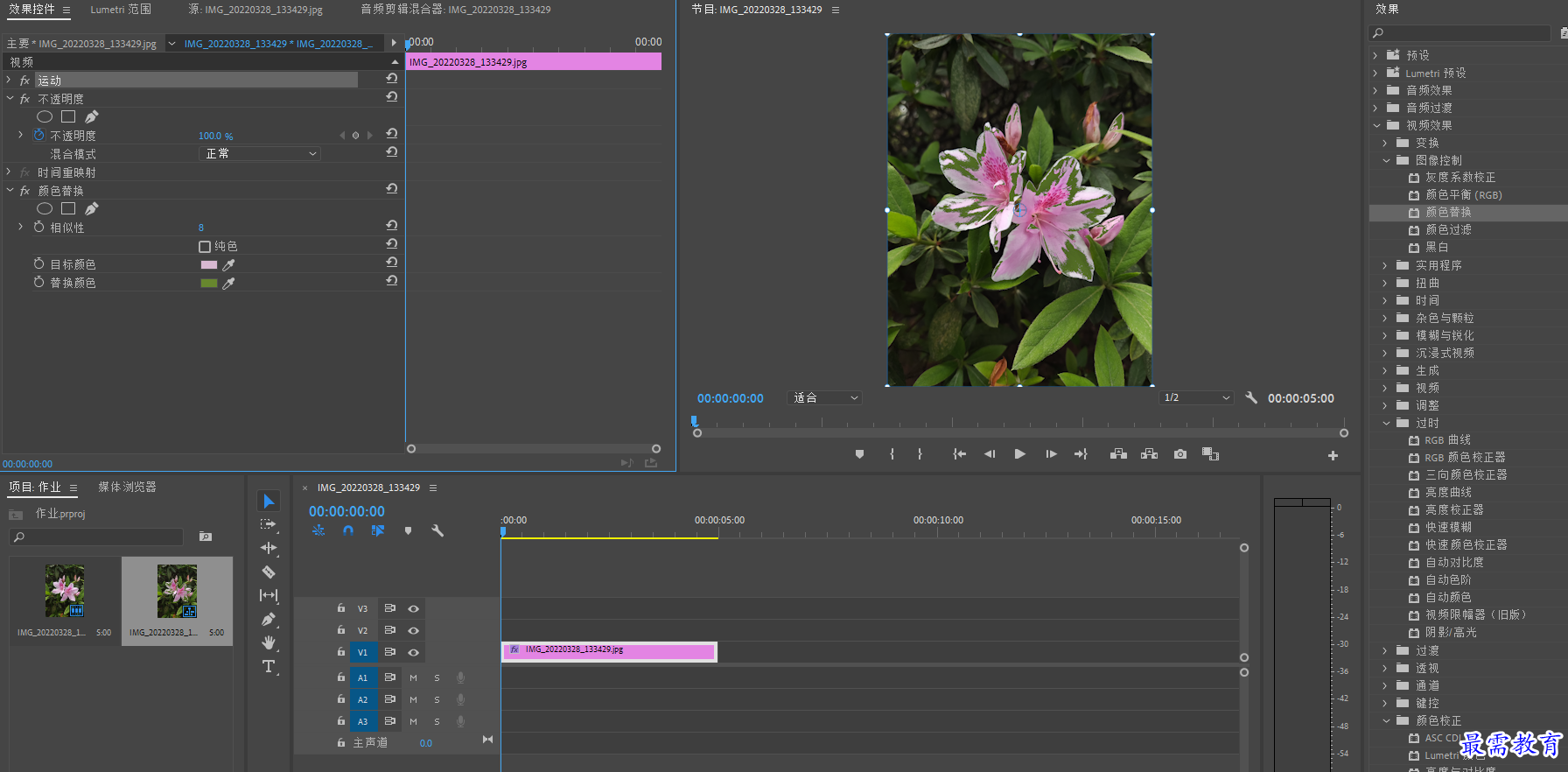Open the zoom level Fit dropdown
The height and width of the screenshot is (772, 1568).
coord(825,398)
